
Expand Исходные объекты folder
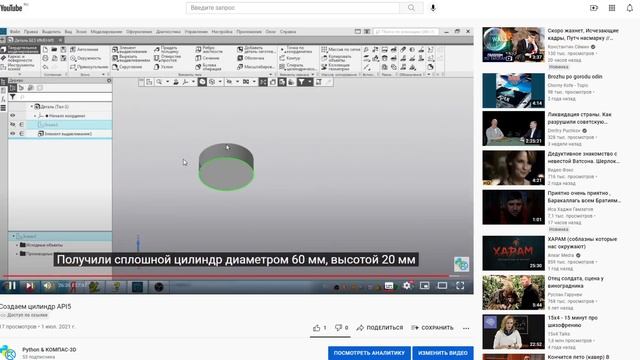(x=17, y=245)
